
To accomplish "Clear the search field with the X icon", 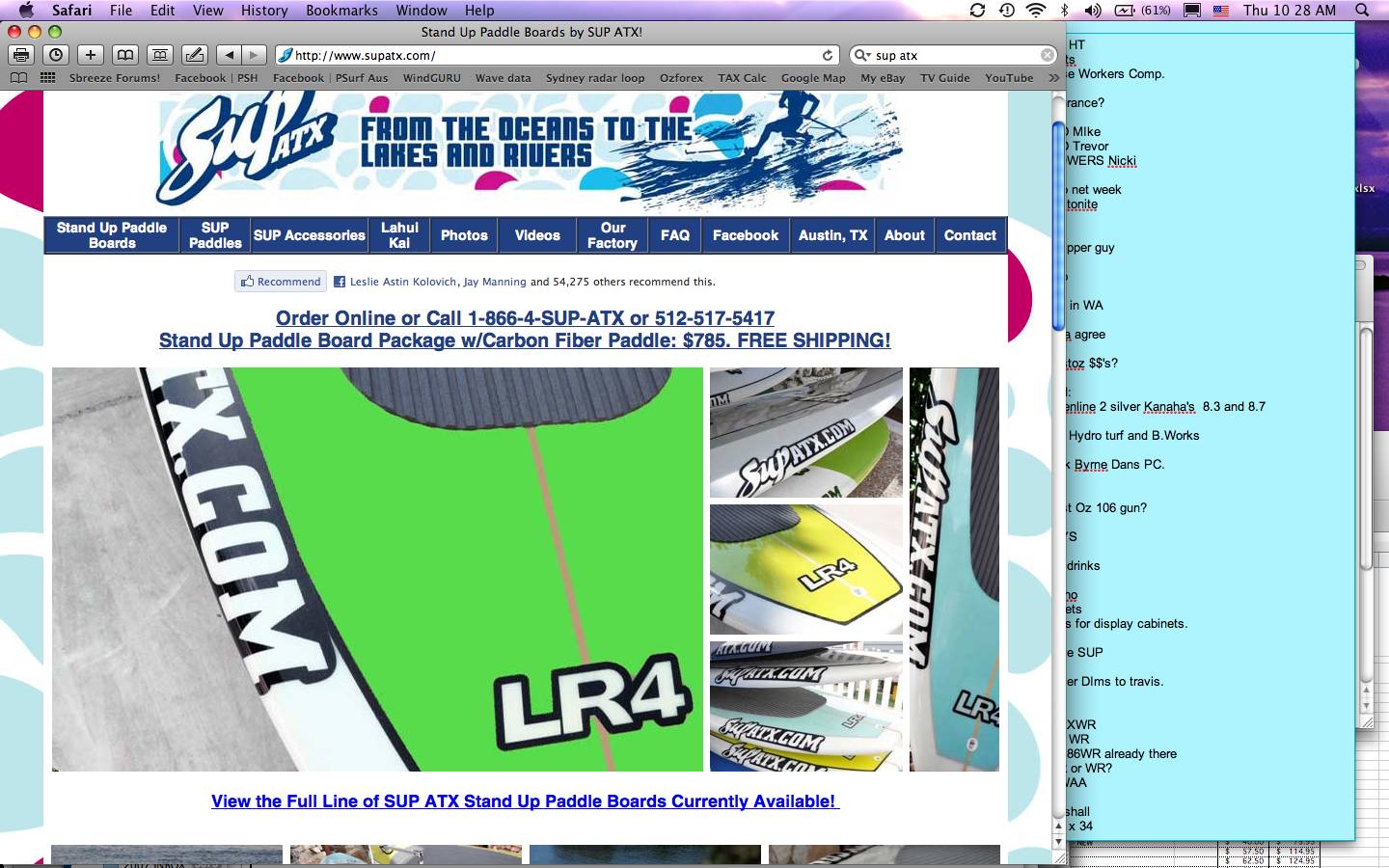I will 1047,55.
